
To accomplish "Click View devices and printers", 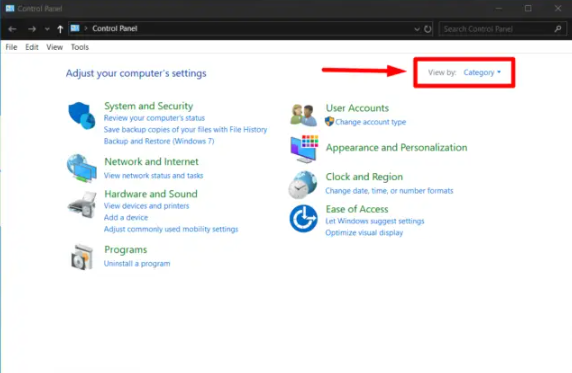I will coord(146,206).
